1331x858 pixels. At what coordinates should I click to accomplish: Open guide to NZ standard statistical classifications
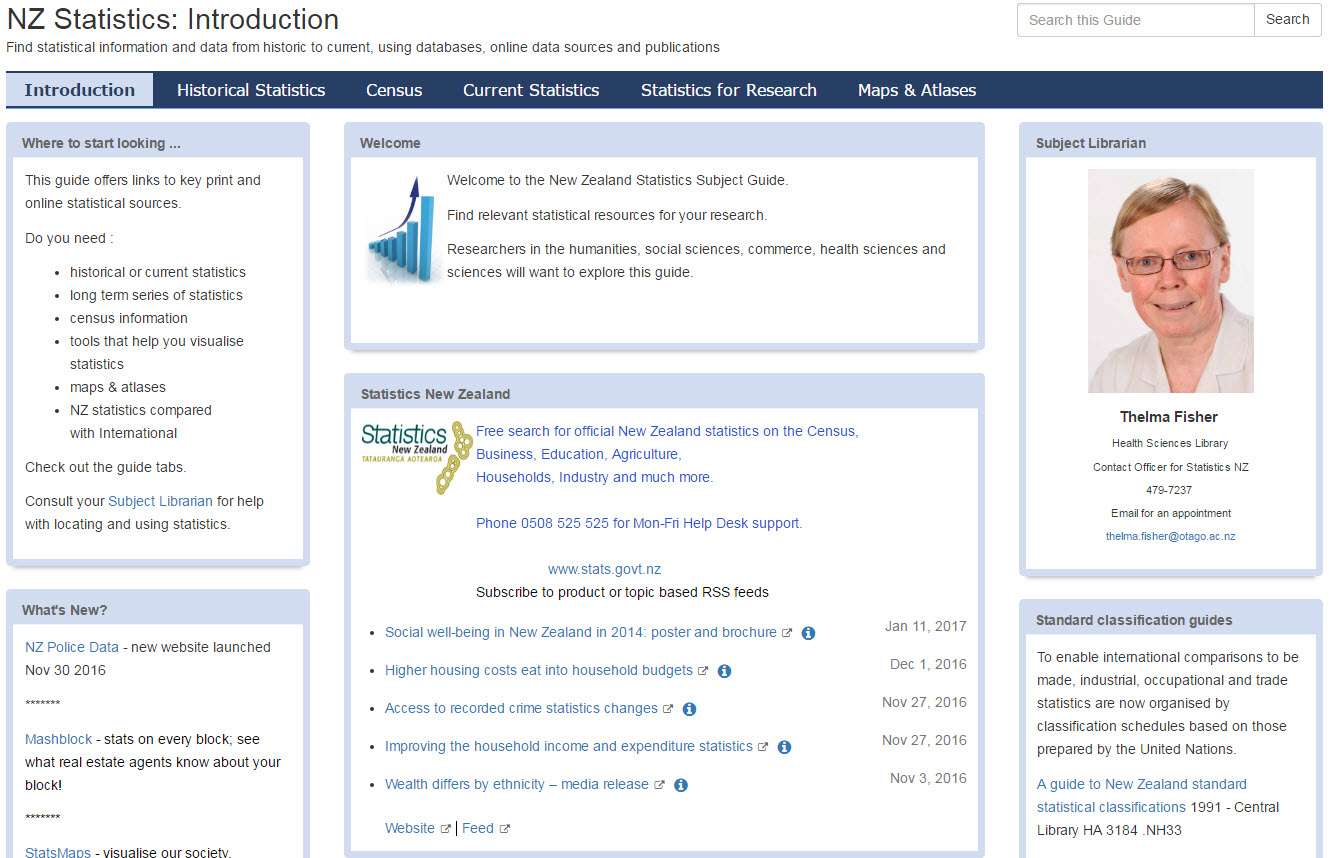pyautogui.click(x=1142, y=795)
